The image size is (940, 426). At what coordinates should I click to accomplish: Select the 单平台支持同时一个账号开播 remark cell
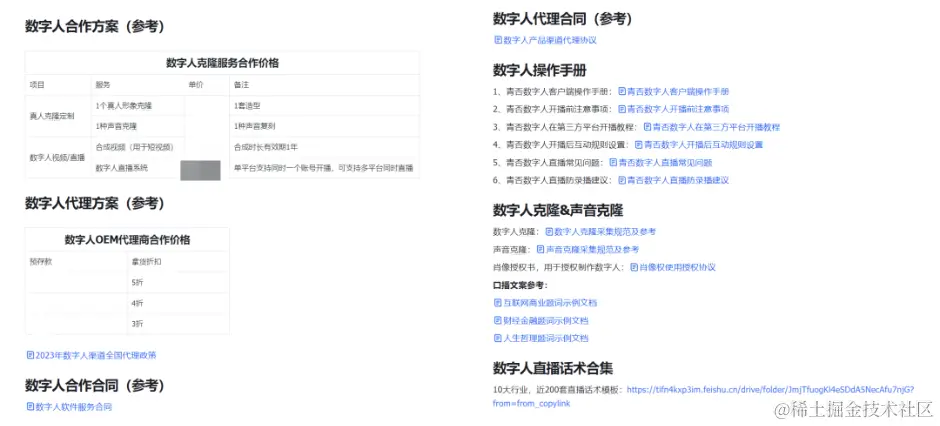click(323, 168)
